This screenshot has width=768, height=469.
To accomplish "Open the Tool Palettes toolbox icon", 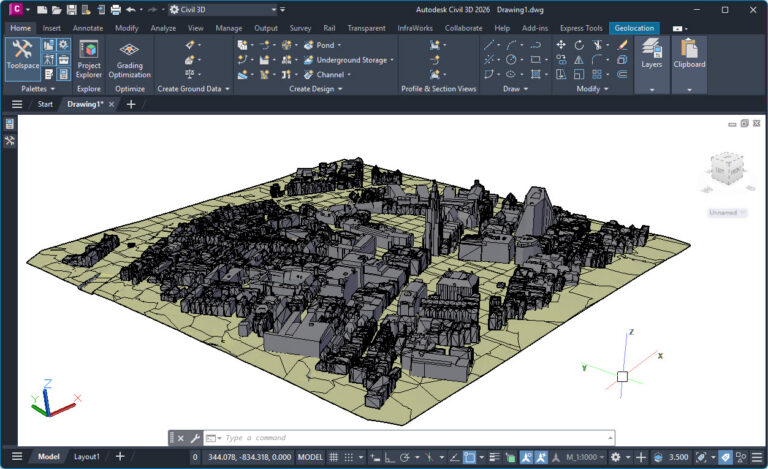I will tap(63, 60).
